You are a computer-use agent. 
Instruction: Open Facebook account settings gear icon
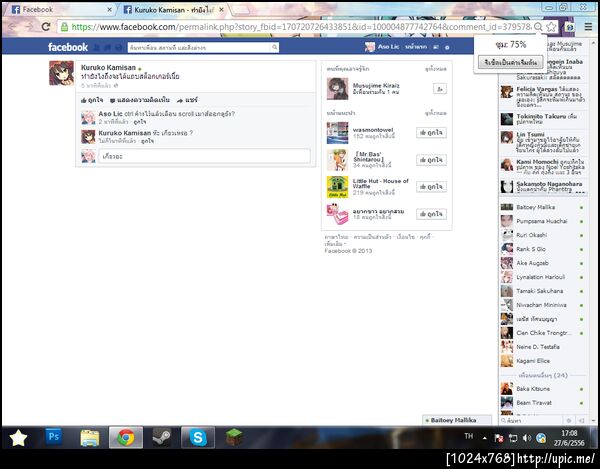click(447, 47)
